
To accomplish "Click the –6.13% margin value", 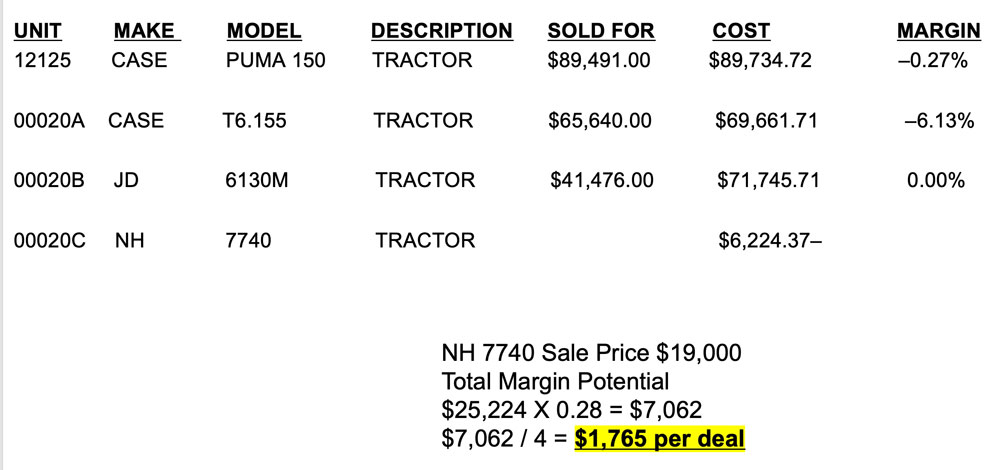I will [939, 120].
